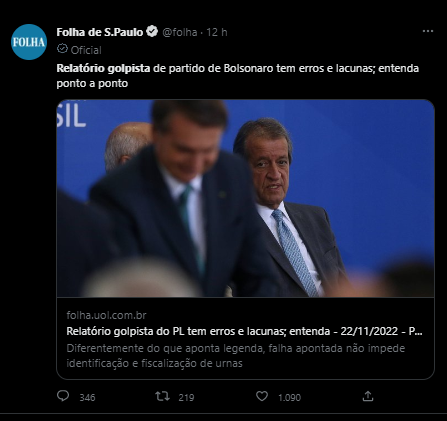The height and width of the screenshot is (421, 447).
Task: Click the retweet arrows icon
Action: pyautogui.click(x=162, y=396)
